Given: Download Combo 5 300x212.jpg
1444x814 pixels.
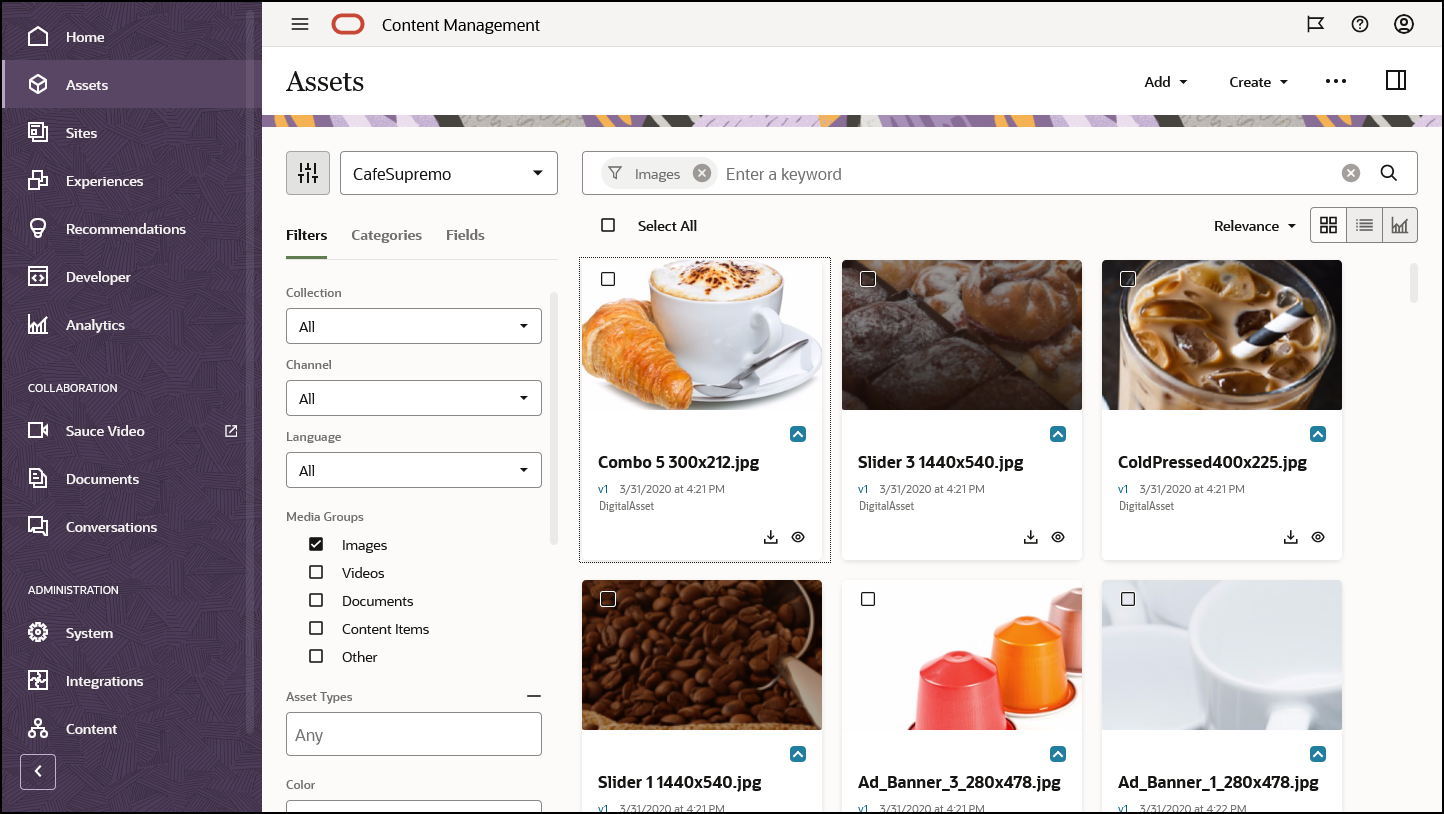Looking at the screenshot, I should tap(770, 537).
